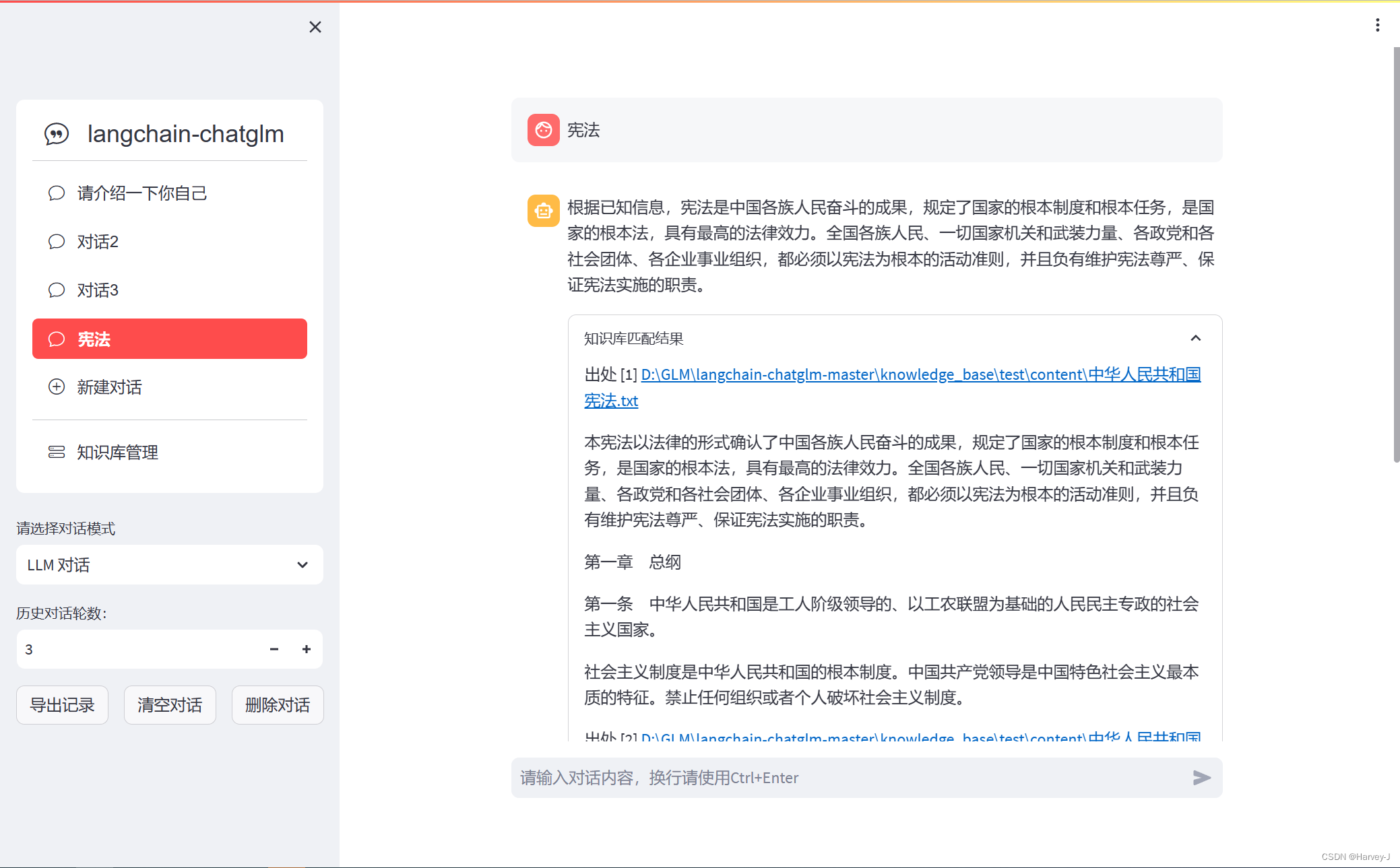Close the sidebar with the X icon
The width and height of the screenshot is (1400, 868).
[x=315, y=27]
